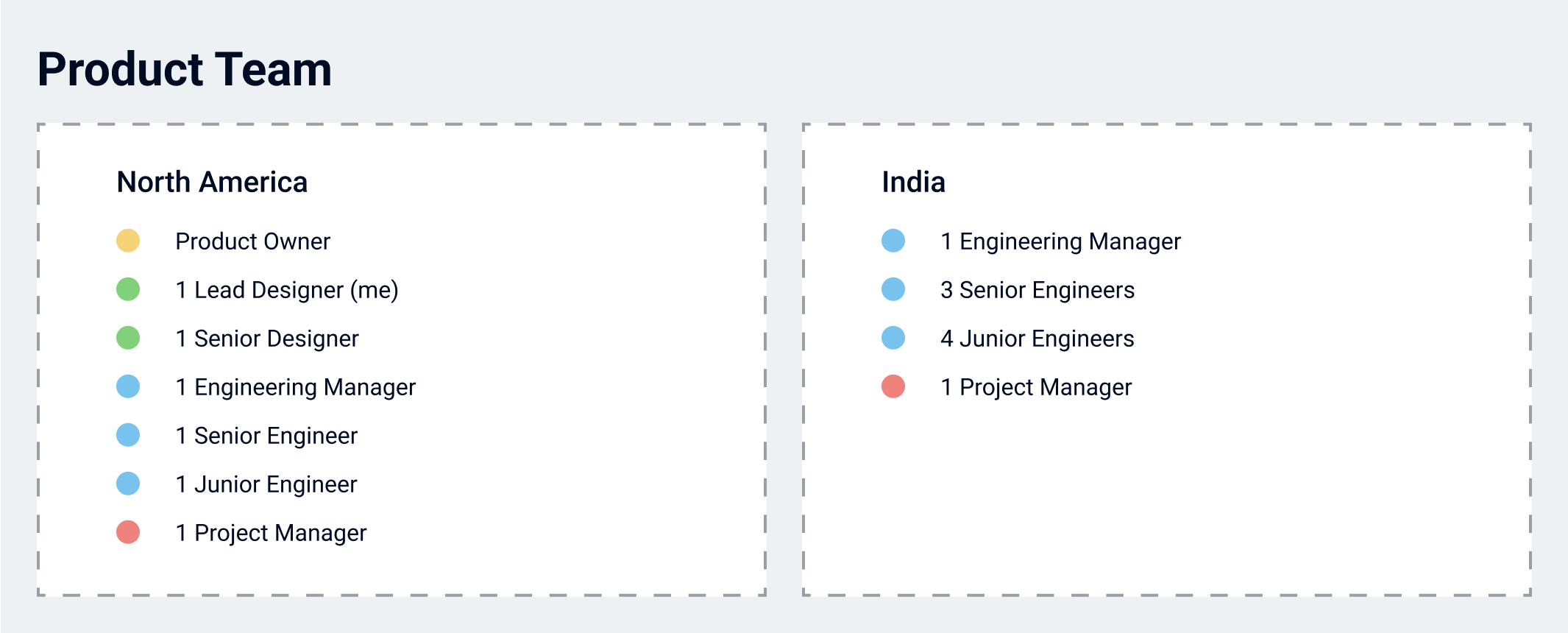The width and height of the screenshot is (1568, 633).
Task: Click the yellow dot beside Product Owner
Action: [128, 241]
